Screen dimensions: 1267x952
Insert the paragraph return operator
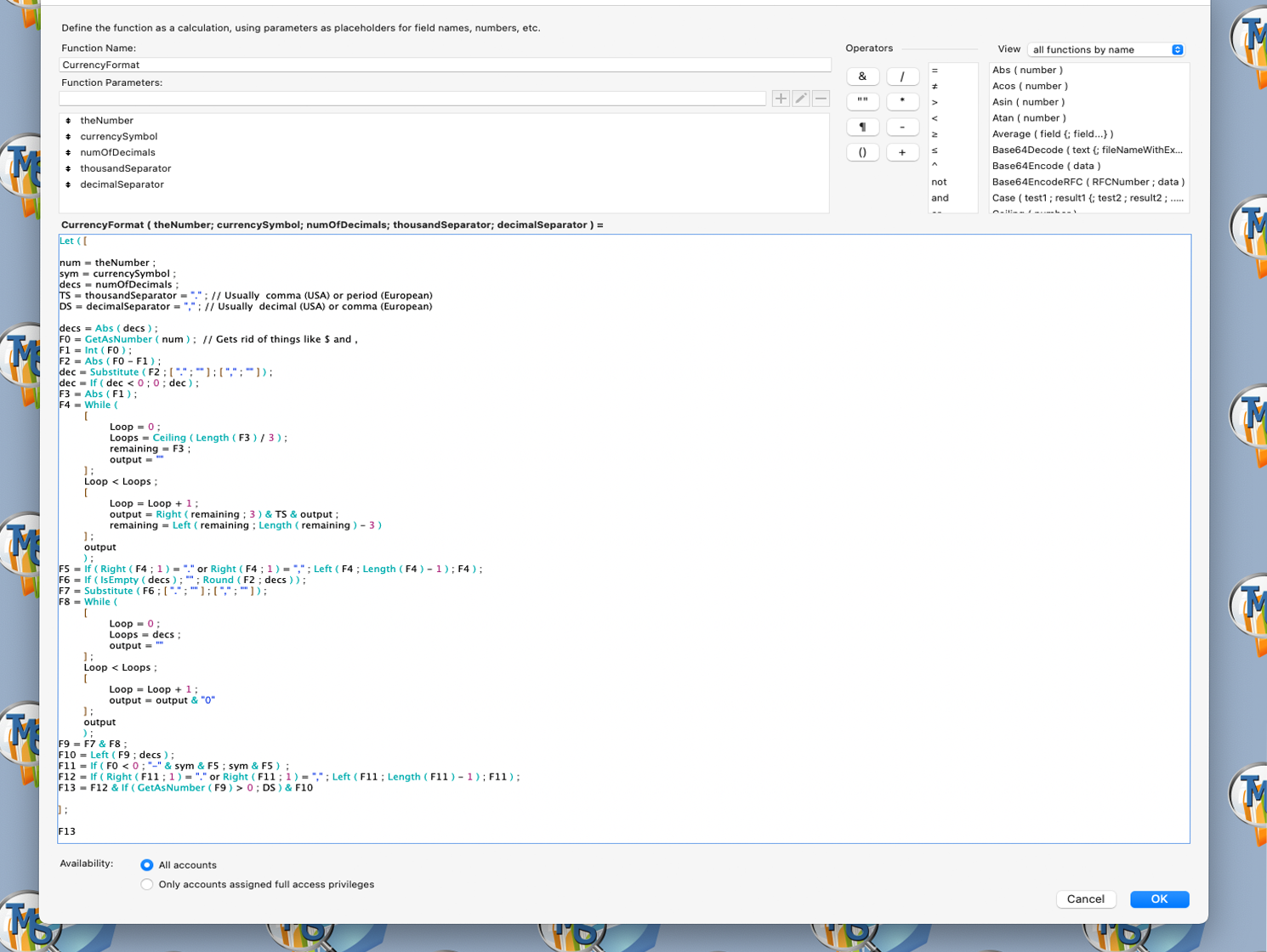(862, 127)
